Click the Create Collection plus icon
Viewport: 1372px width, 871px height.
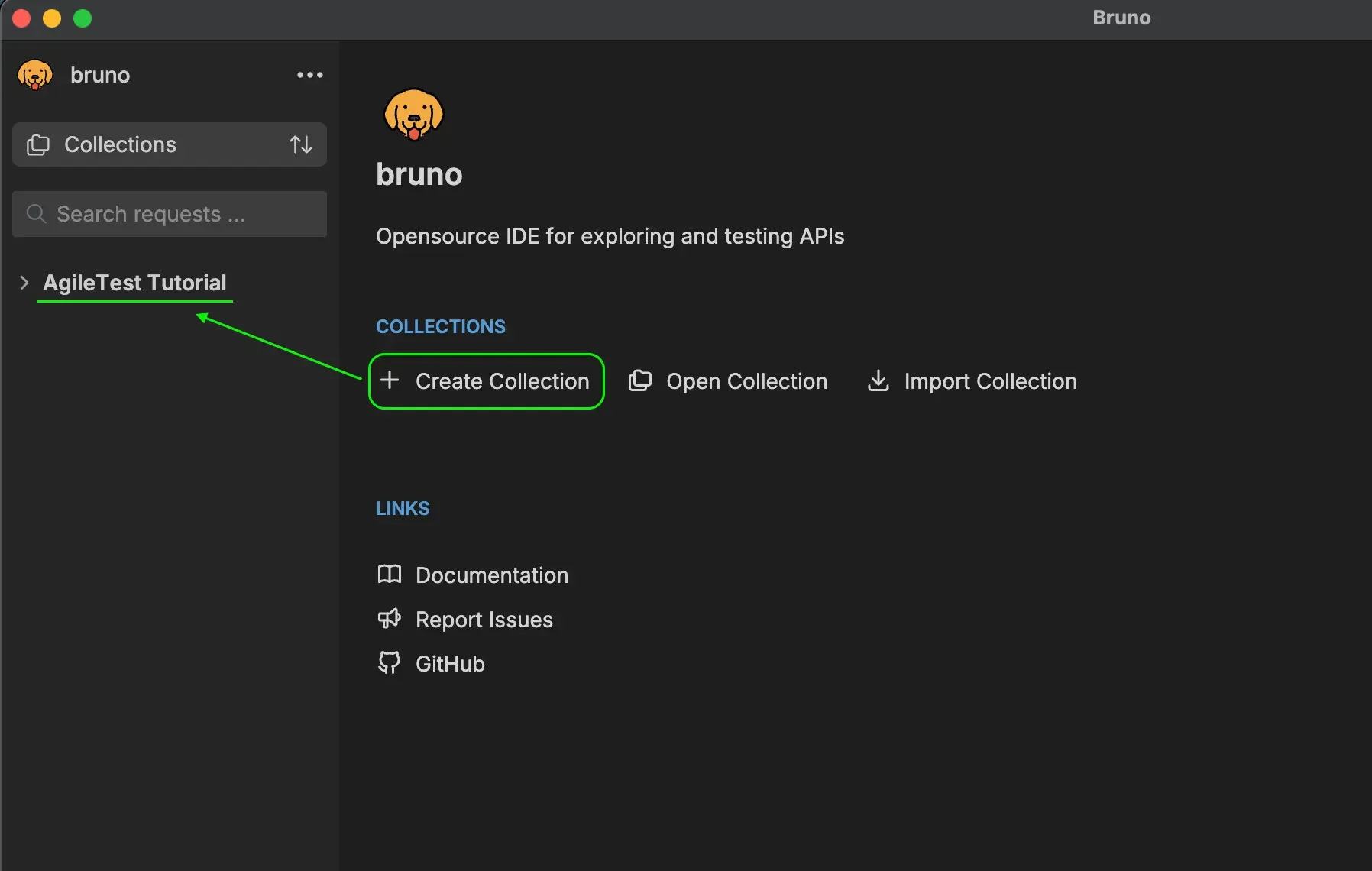[391, 380]
